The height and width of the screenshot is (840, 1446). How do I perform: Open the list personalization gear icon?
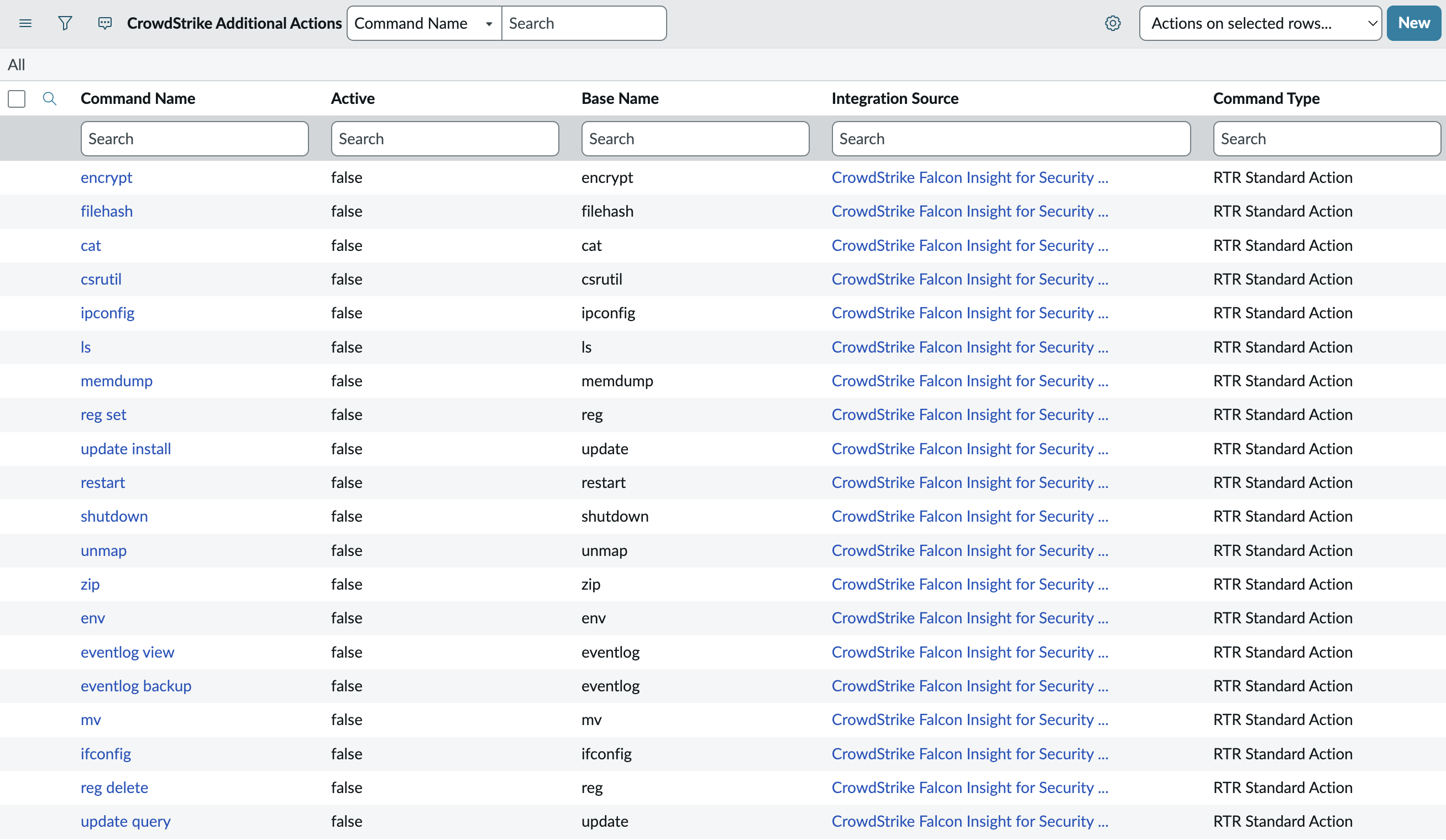(x=1113, y=24)
